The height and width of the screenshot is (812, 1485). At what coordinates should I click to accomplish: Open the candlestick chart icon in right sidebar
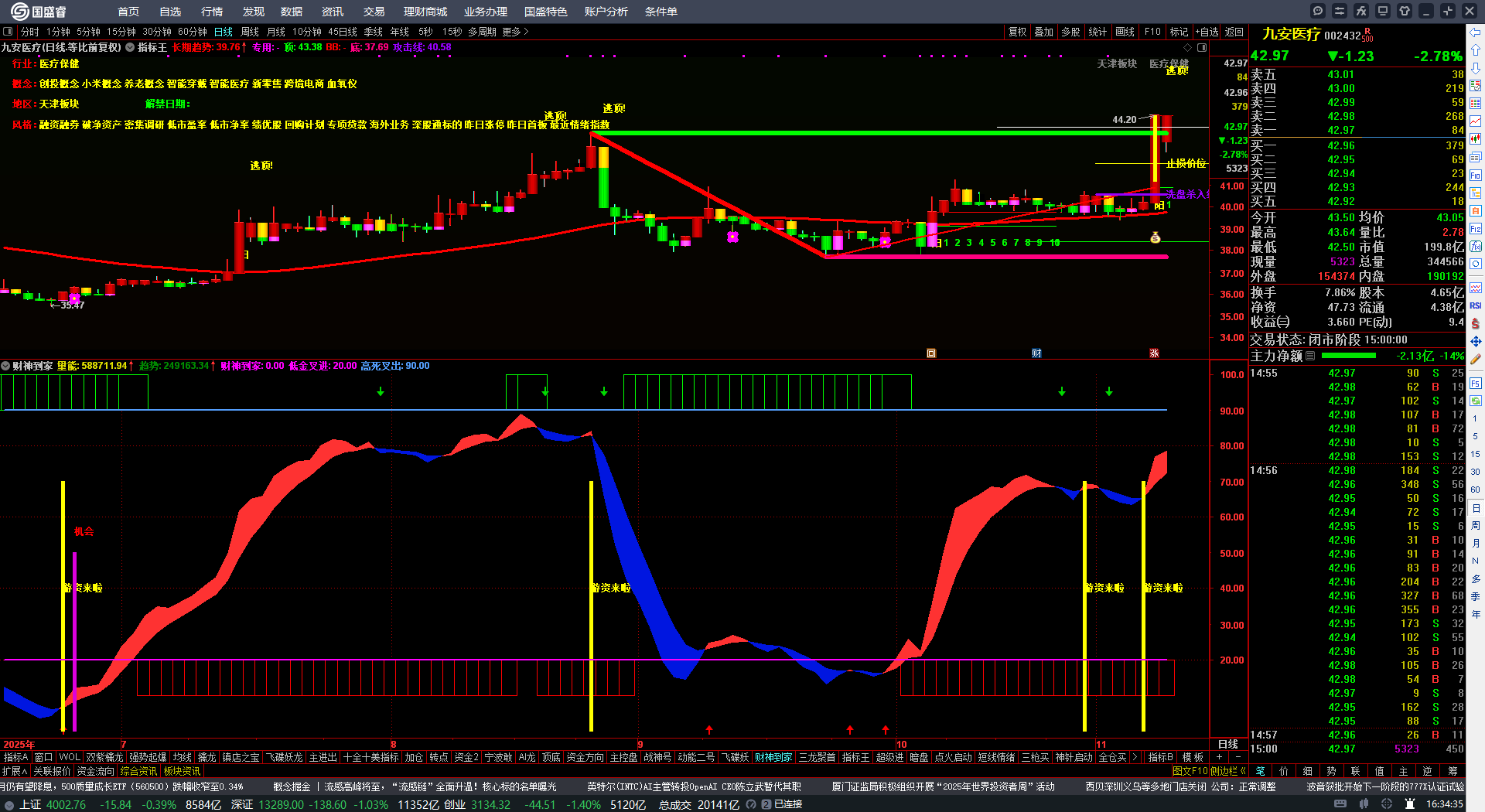point(1476,139)
